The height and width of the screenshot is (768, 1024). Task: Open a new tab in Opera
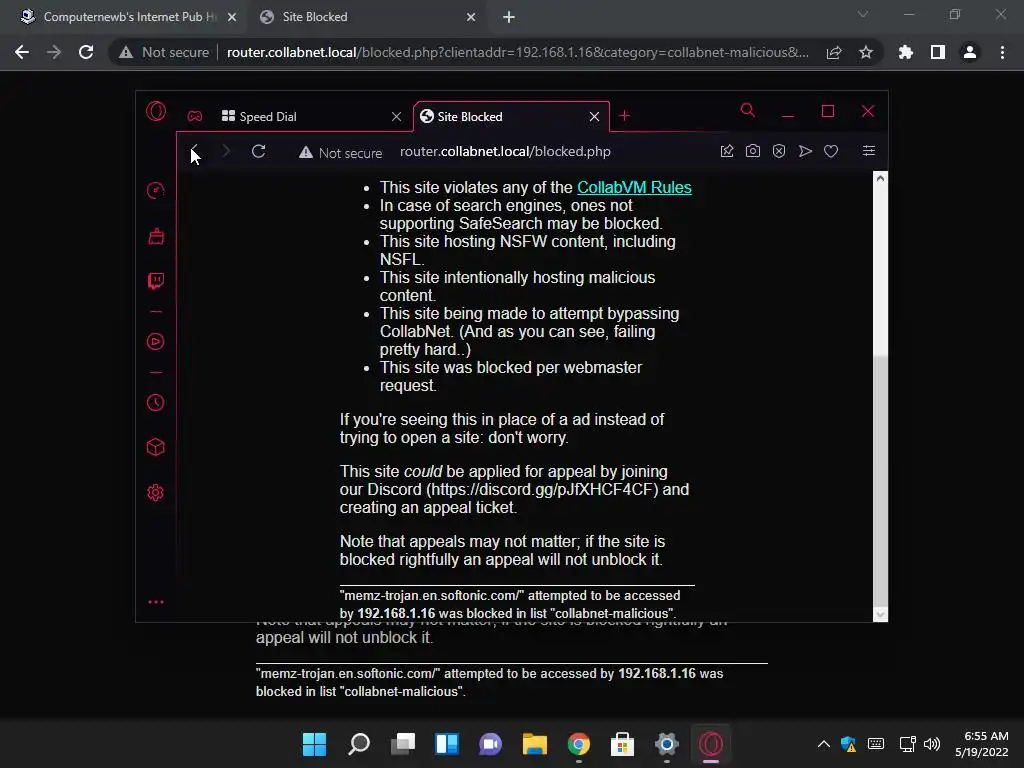[x=624, y=116]
